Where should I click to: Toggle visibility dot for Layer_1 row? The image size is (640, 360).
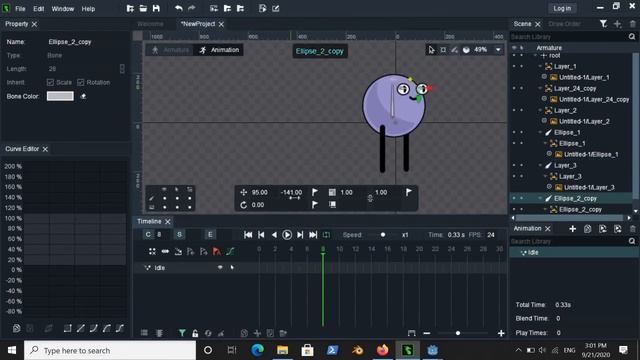click(x=514, y=67)
